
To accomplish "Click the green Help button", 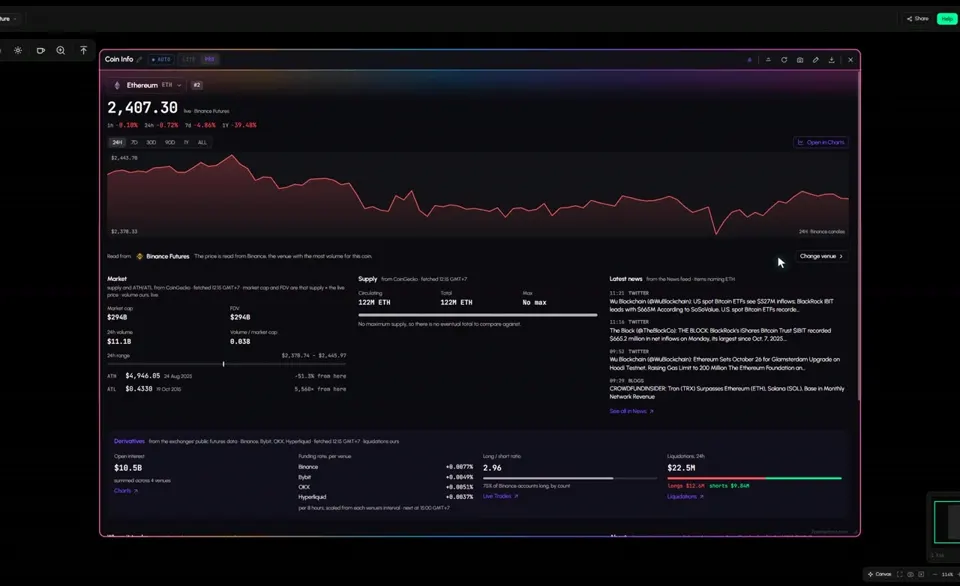I will 947,19.
